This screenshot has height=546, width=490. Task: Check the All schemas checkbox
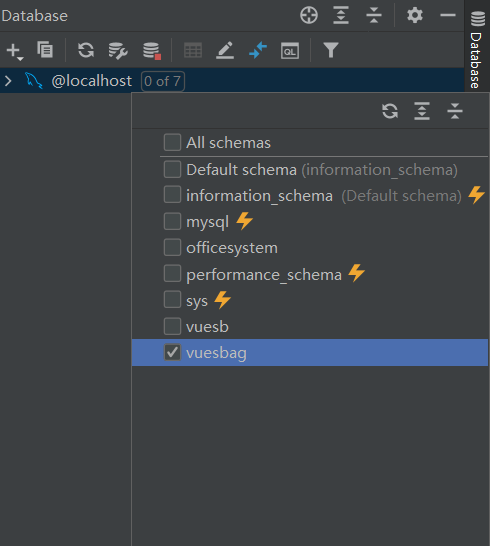172,142
